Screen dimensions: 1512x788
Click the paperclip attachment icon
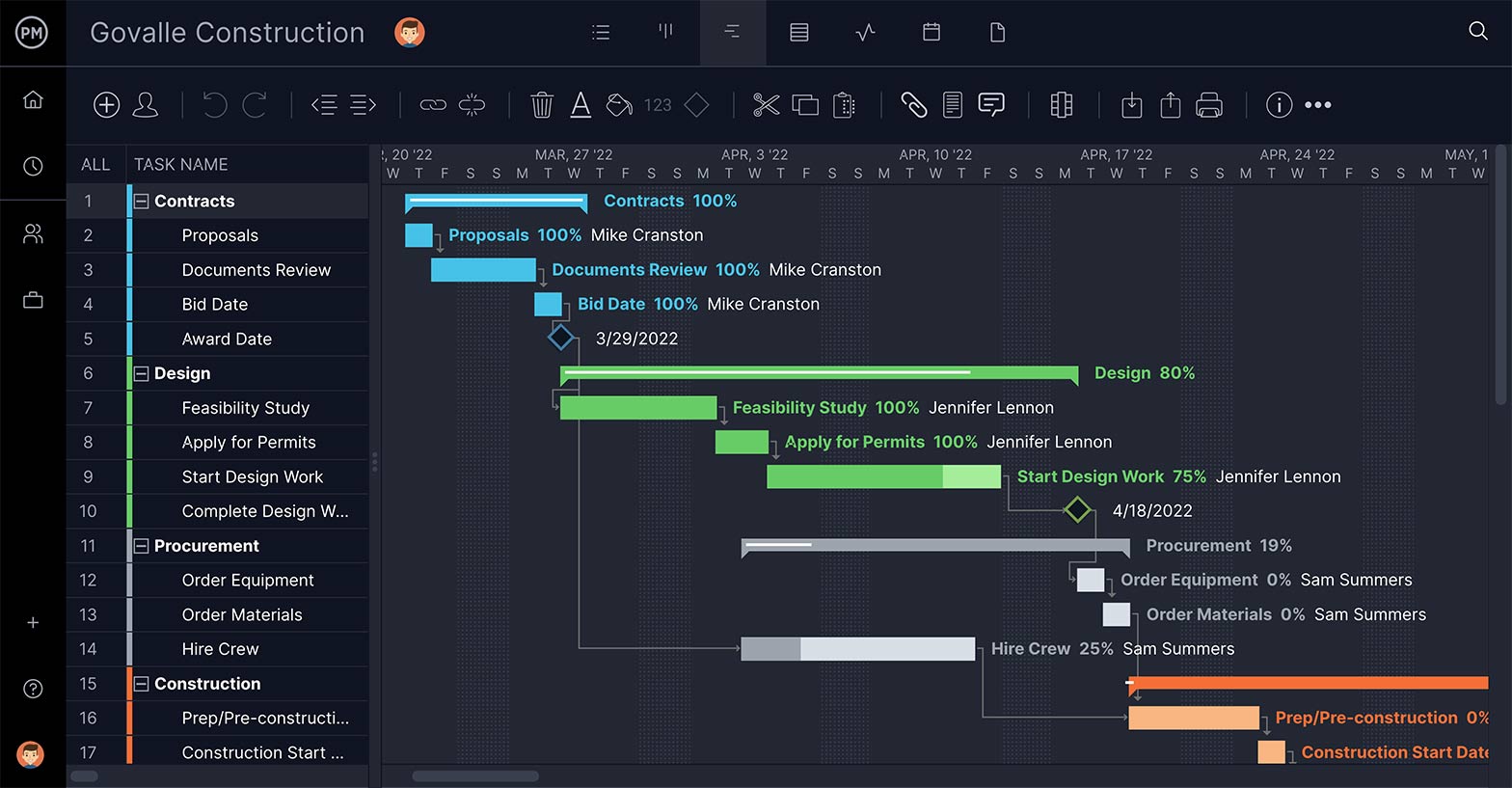point(913,105)
